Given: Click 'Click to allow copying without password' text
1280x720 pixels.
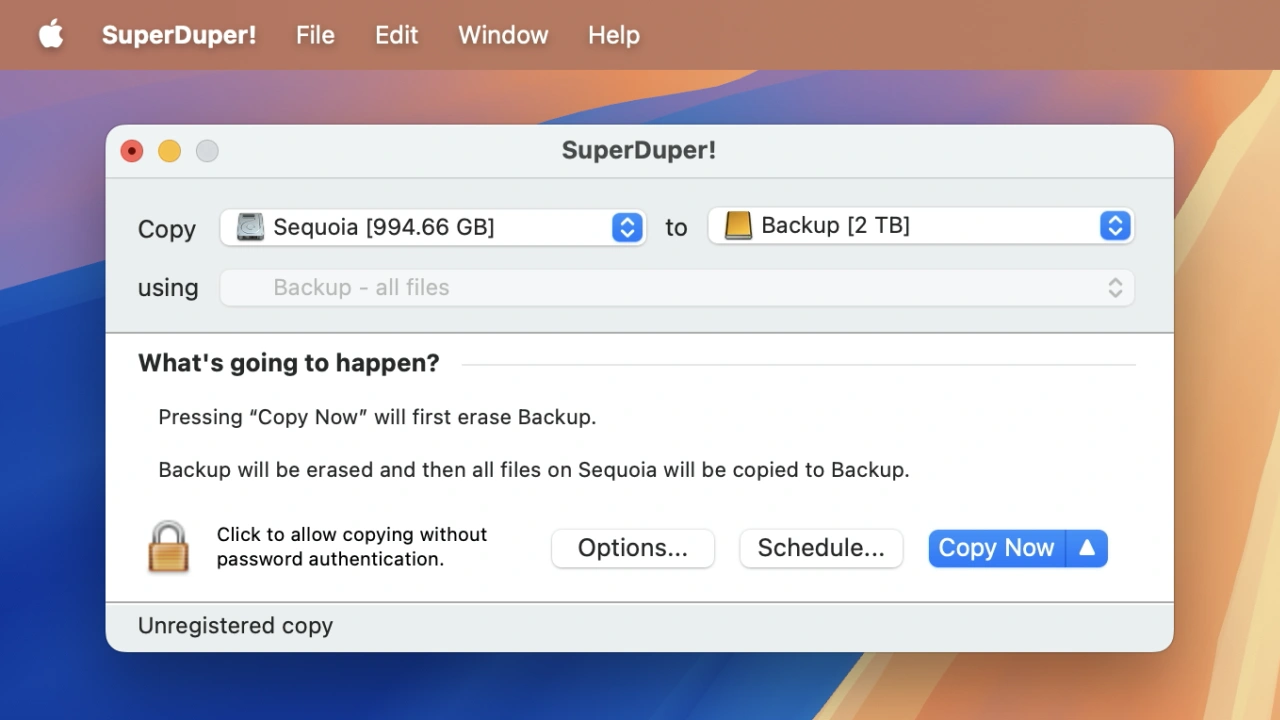Looking at the screenshot, I should (x=352, y=546).
